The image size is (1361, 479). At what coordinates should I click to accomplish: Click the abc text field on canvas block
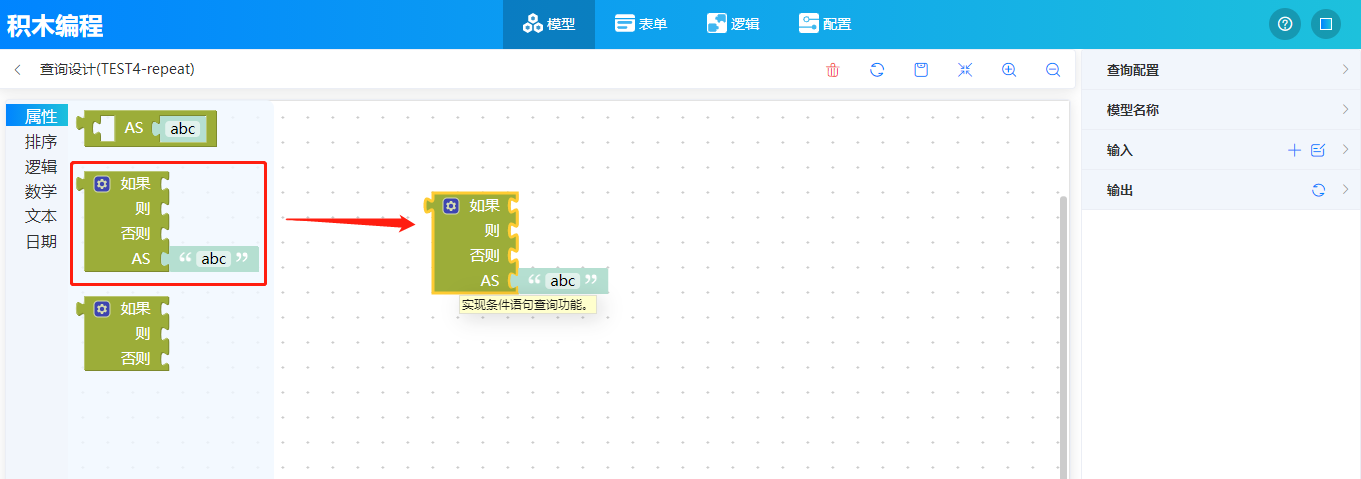point(563,281)
